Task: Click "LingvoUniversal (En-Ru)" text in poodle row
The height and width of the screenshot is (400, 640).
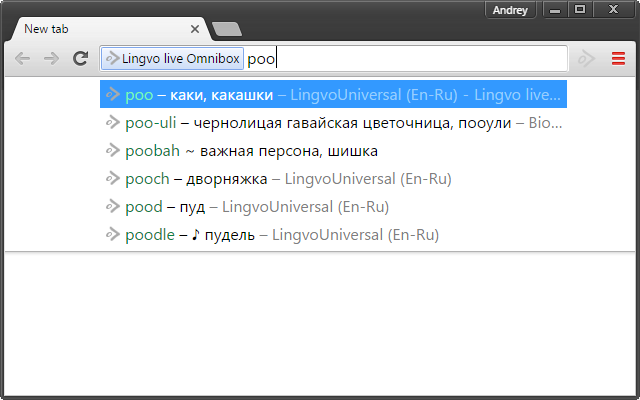Action: [355, 235]
